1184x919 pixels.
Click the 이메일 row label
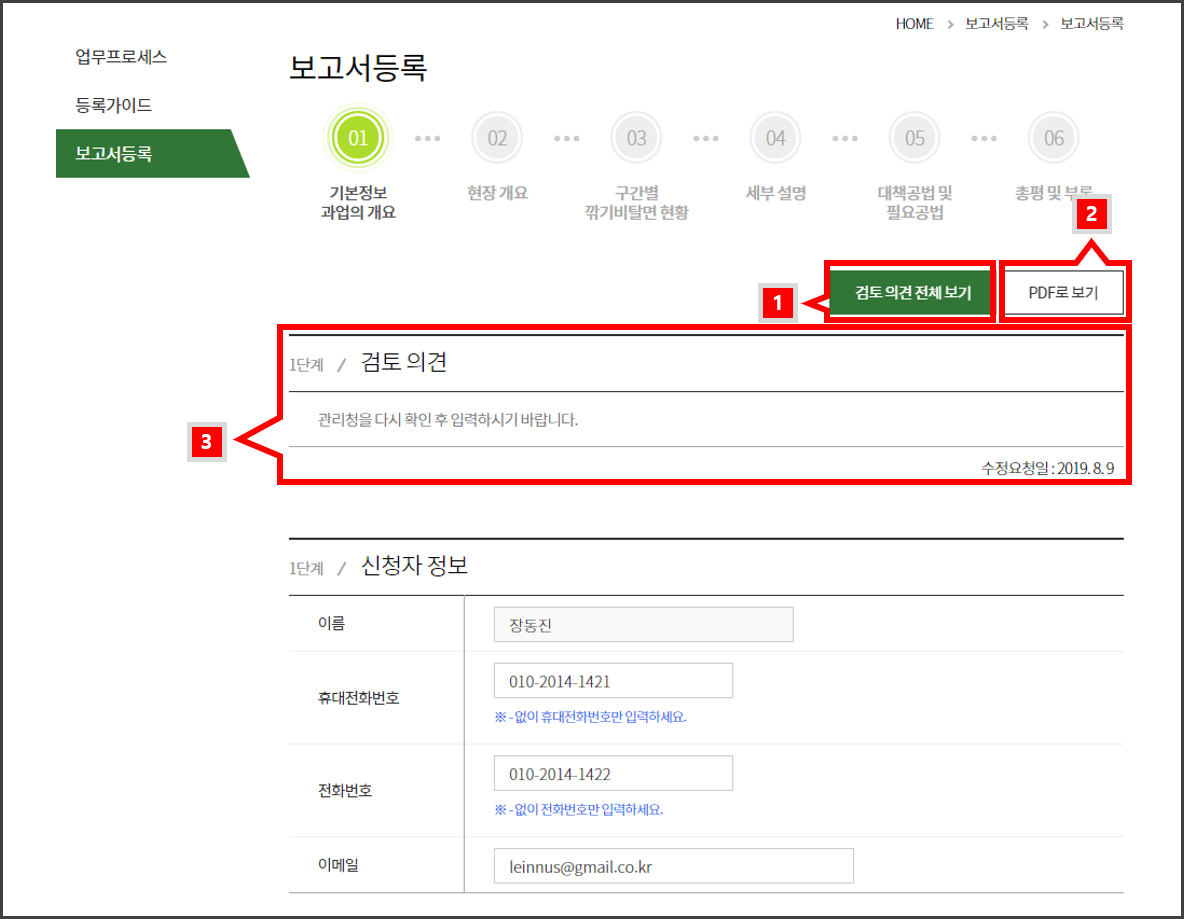click(x=338, y=865)
